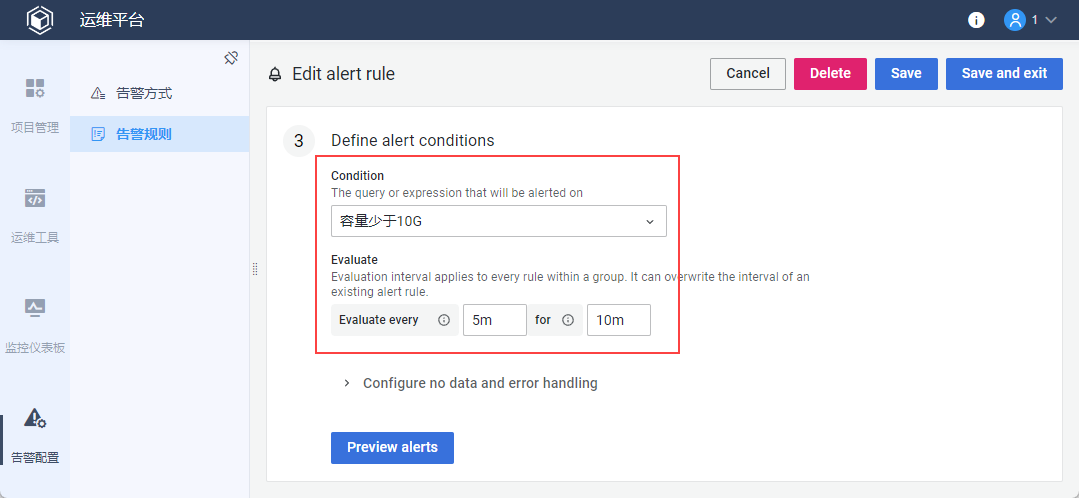Open 告警配置 from the left sidebar
The width and height of the screenshot is (1079, 498).
(35, 435)
